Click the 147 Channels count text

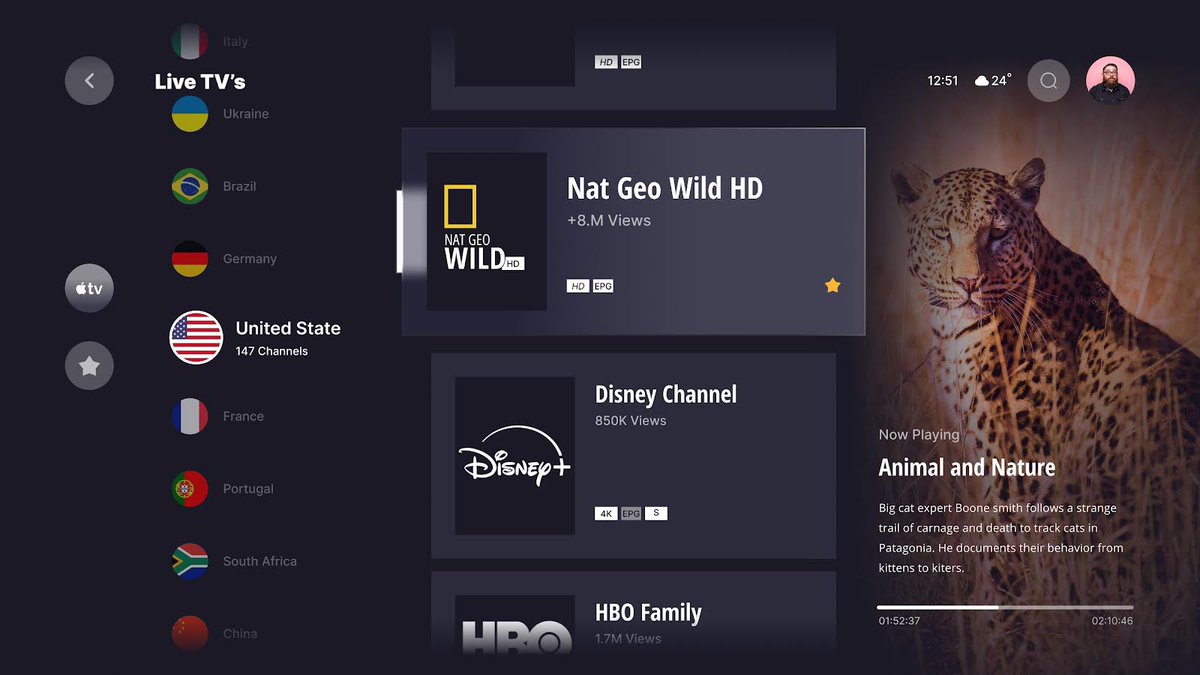coord(271,351)
